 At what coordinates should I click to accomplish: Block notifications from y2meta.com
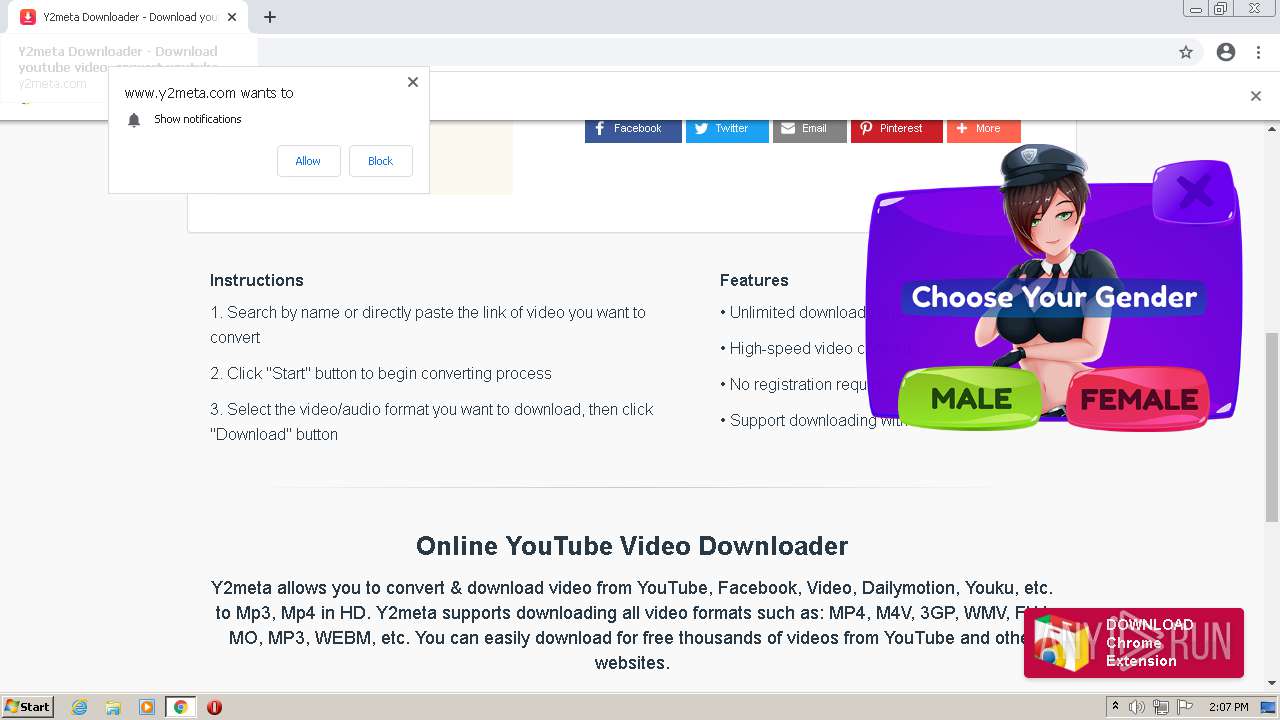(380, 161)
